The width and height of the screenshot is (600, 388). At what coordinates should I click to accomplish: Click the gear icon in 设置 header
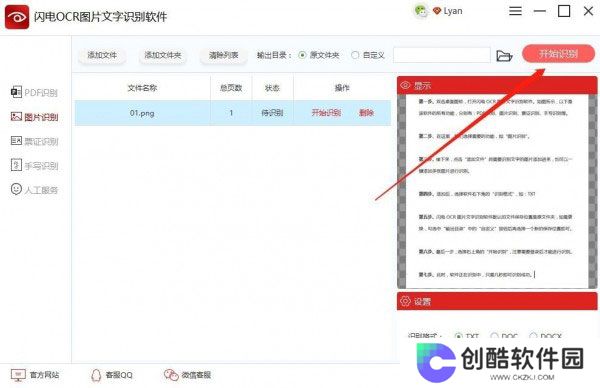pyautogui.click(x=405, y=301)
